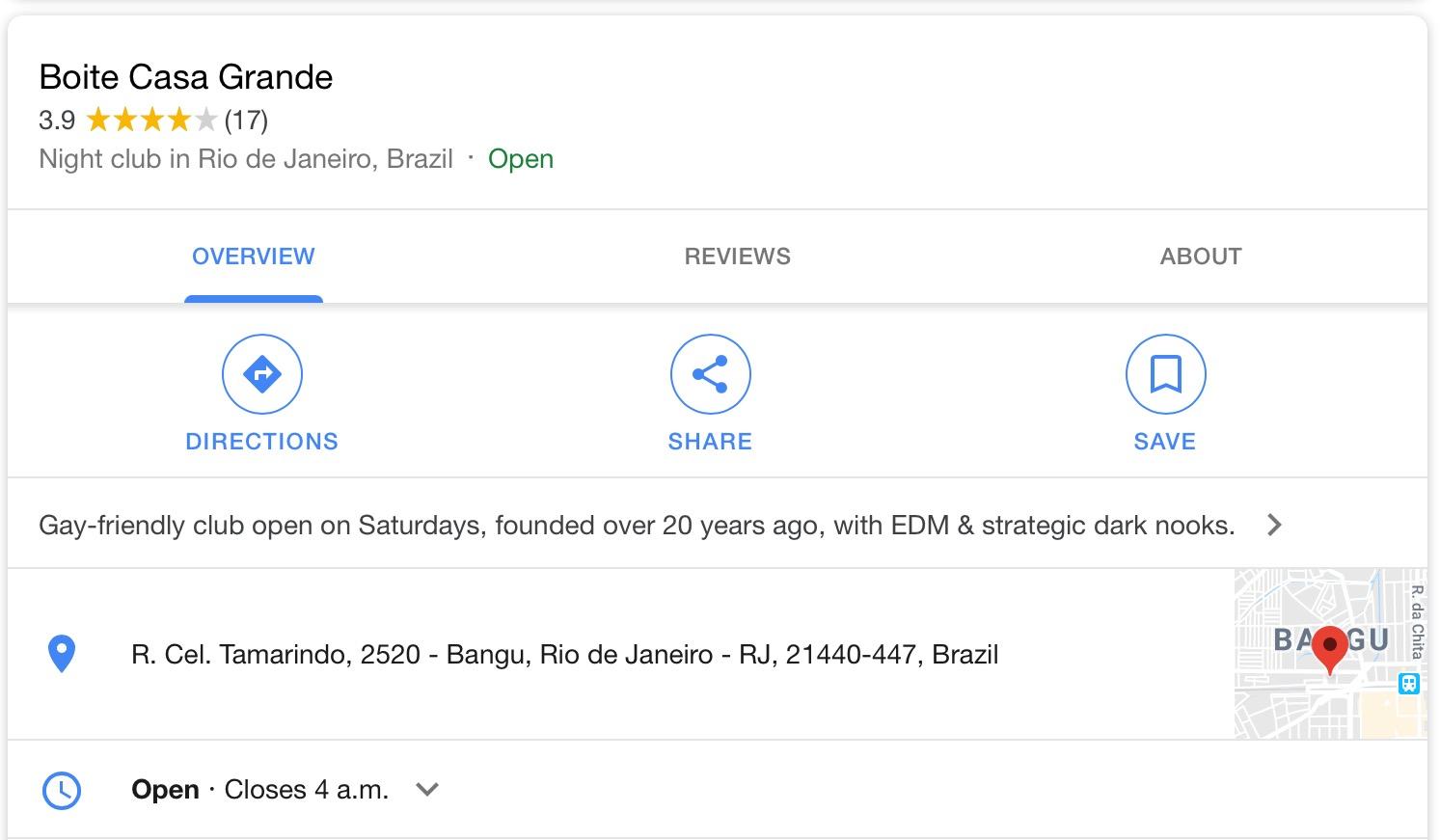This screenshot has width=1440, height=840.
Task: Open the Bangu map thumbnail
Action: click(1331, 654)
